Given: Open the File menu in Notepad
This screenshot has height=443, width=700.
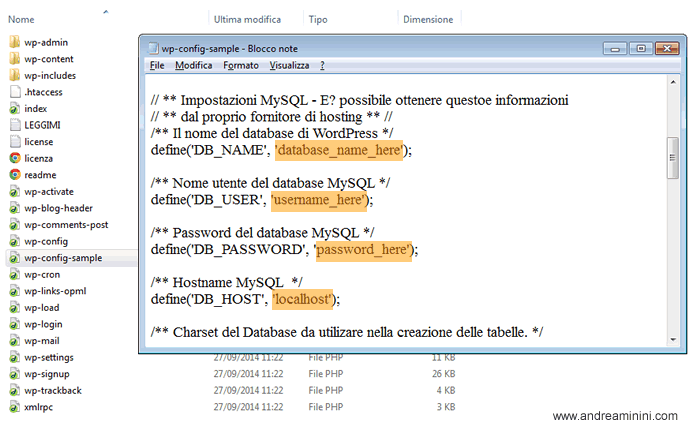Looking at the screenshot, I should pos(157,65).
